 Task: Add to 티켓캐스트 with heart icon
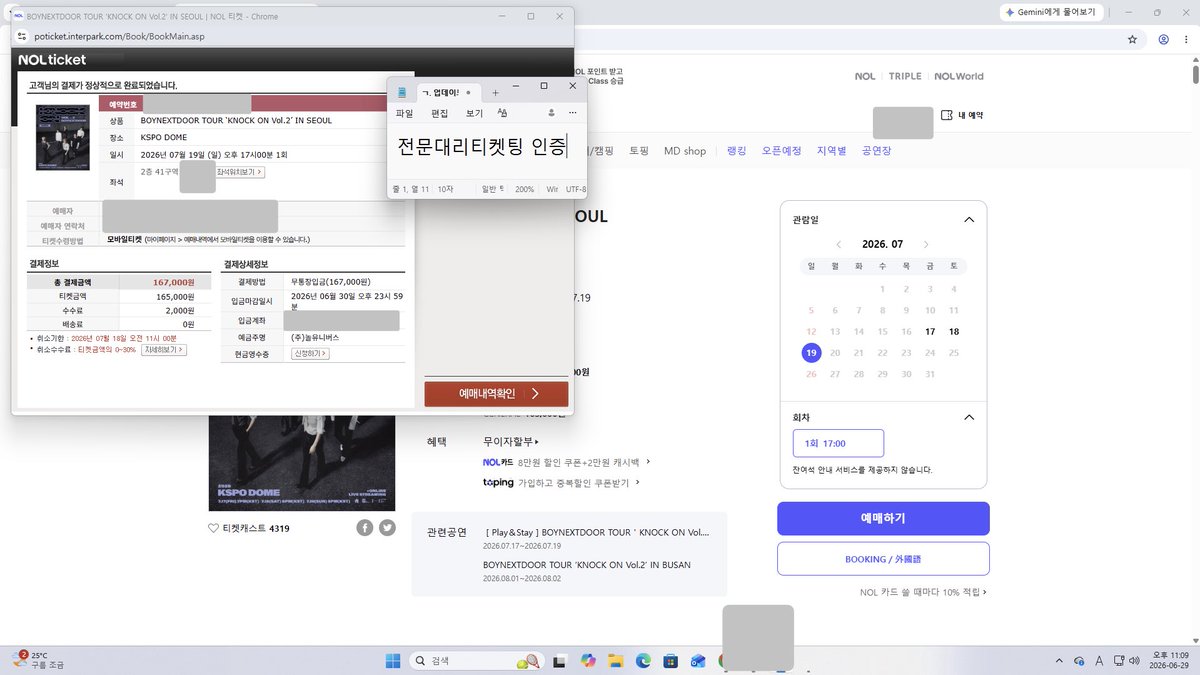pyautogui.click(x=213, y=528)
